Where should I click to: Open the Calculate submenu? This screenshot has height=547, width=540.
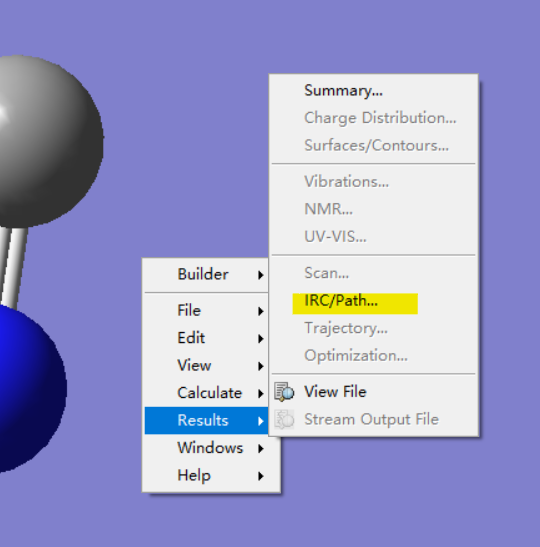(207, 393)
